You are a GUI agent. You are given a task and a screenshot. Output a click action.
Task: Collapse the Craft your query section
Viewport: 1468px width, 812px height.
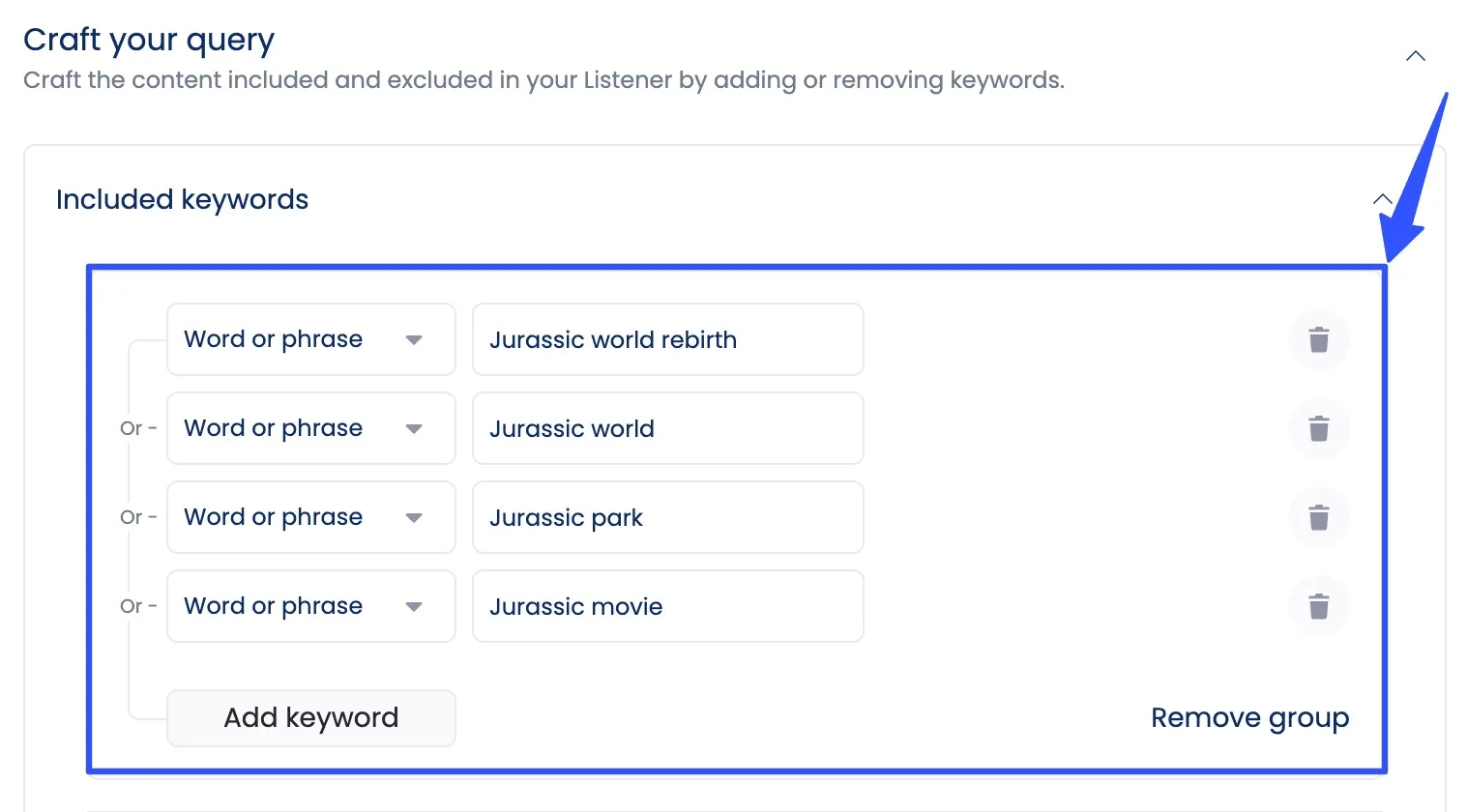click(x=1415, y=56)
